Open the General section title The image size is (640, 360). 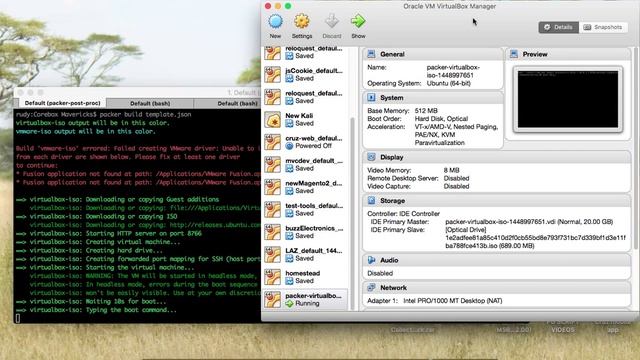tap(392, 54)
